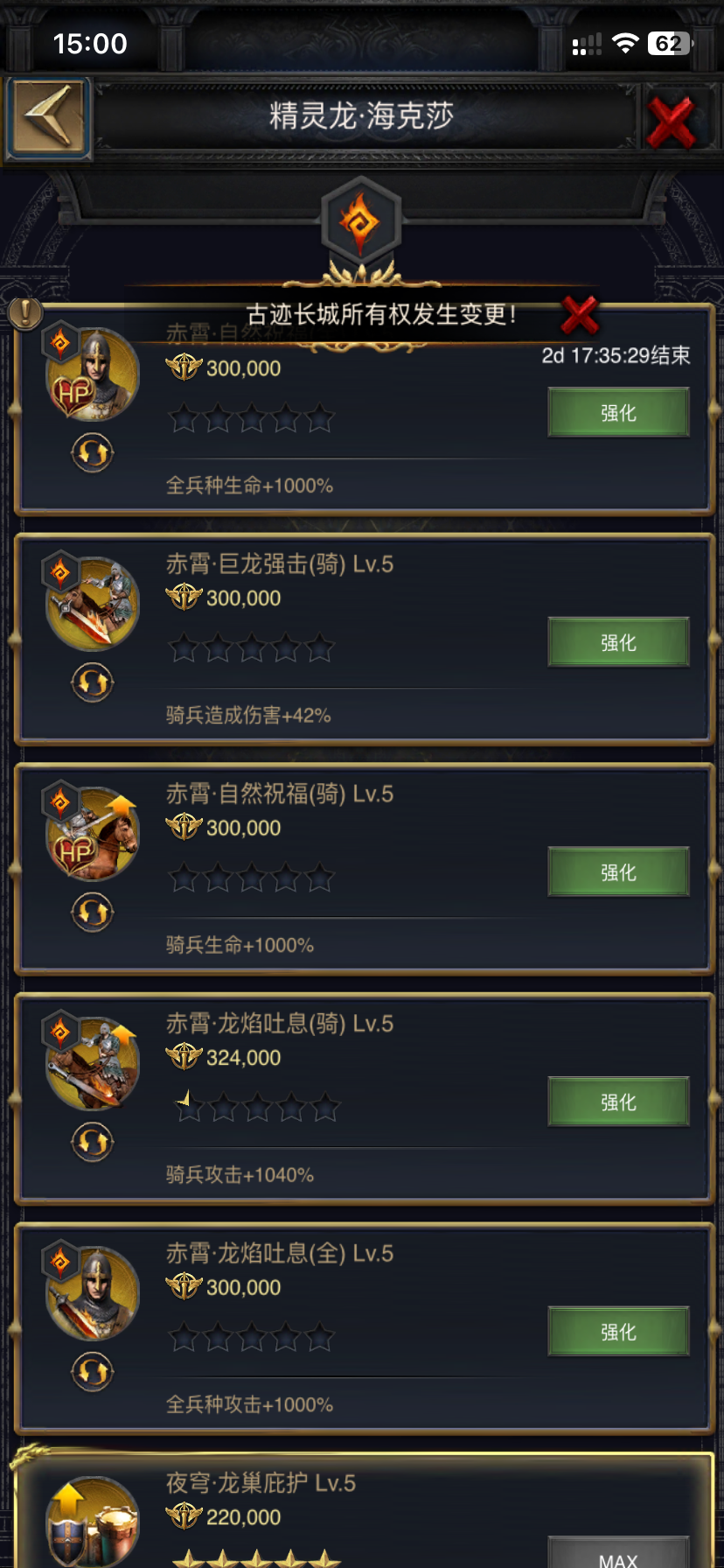Open the 夜穹·龙巢庇护 skill icon
This screenshot has width=724, height=1568.
click(91, 1522)
